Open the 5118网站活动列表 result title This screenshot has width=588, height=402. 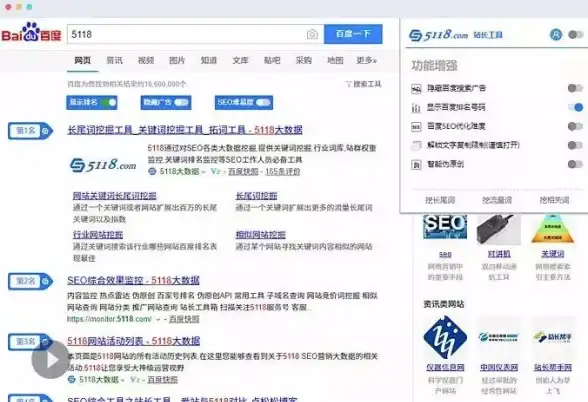(134, 341)
